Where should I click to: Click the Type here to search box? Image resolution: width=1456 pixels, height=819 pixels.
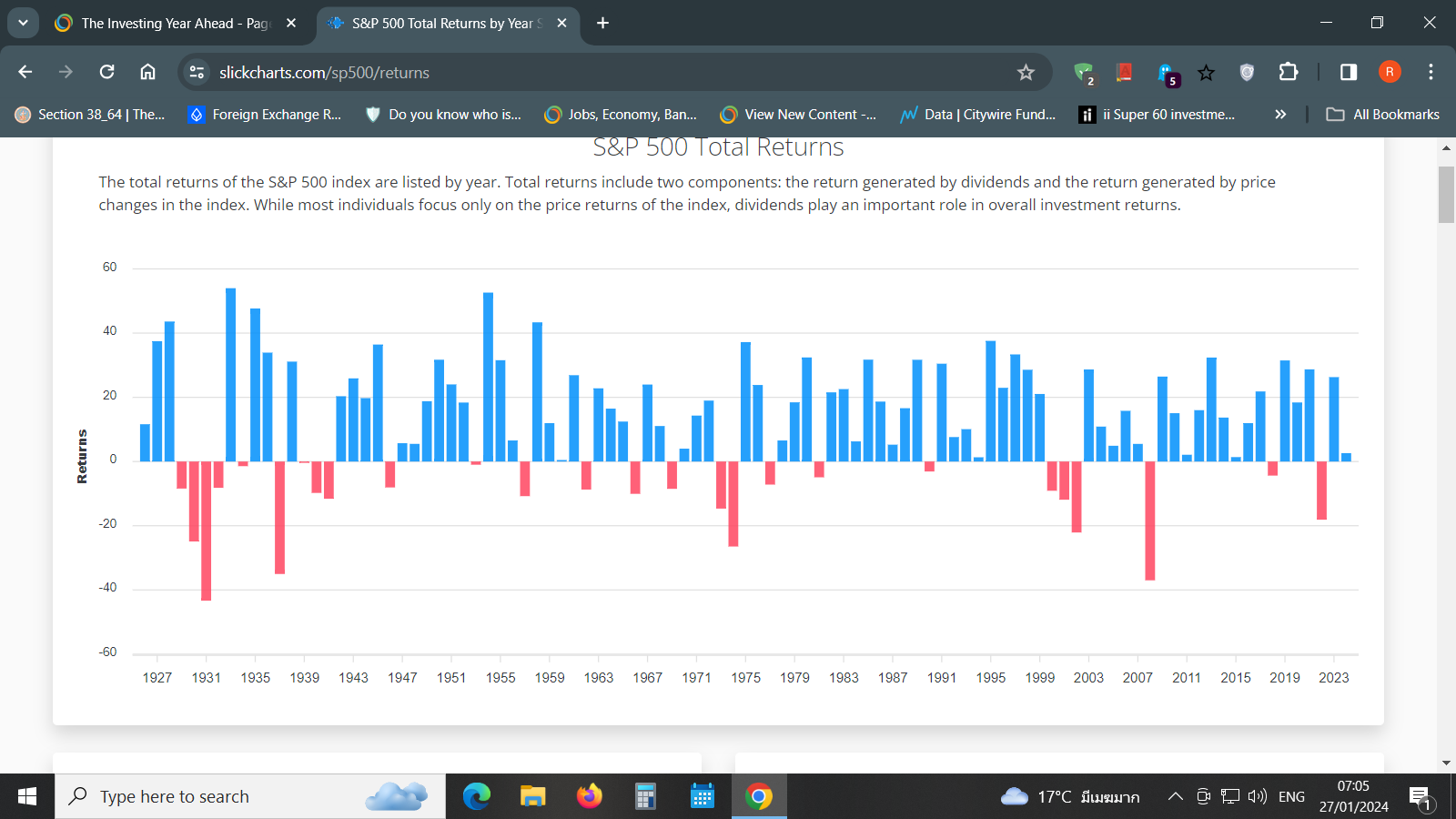click(x=250, y=797)
